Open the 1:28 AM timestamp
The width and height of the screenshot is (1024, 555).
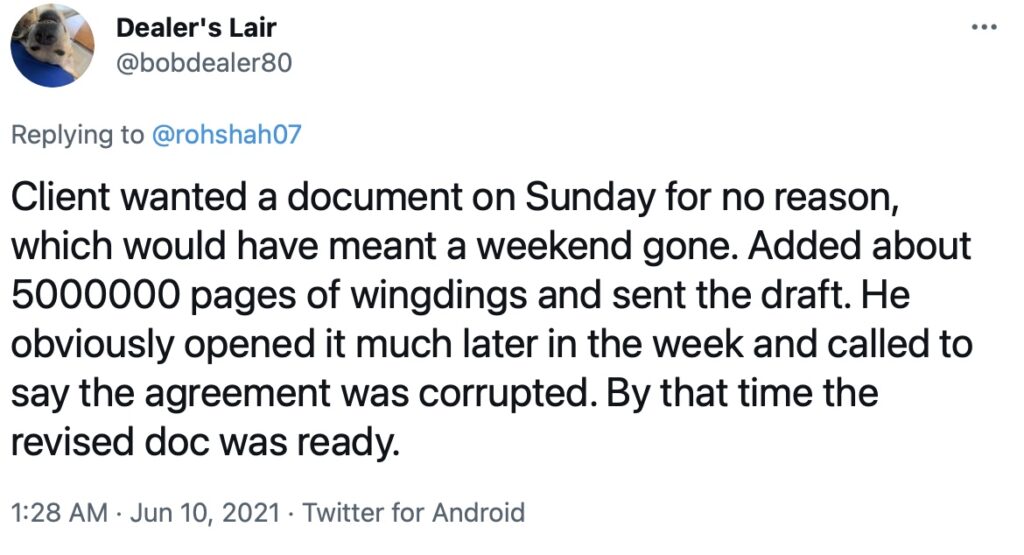(x=59, y=513)
